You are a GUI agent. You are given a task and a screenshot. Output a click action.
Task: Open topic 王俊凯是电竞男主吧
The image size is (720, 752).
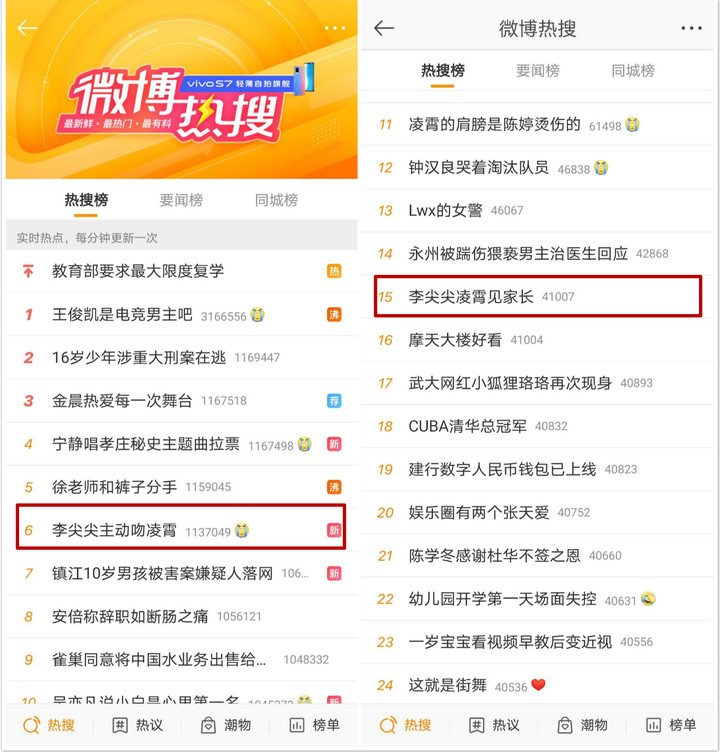point(182,315)
